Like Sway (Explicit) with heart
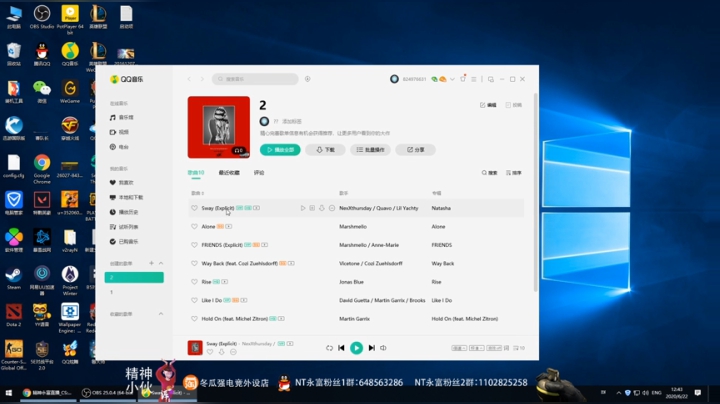720x404 pixels. tap(194, 208)
